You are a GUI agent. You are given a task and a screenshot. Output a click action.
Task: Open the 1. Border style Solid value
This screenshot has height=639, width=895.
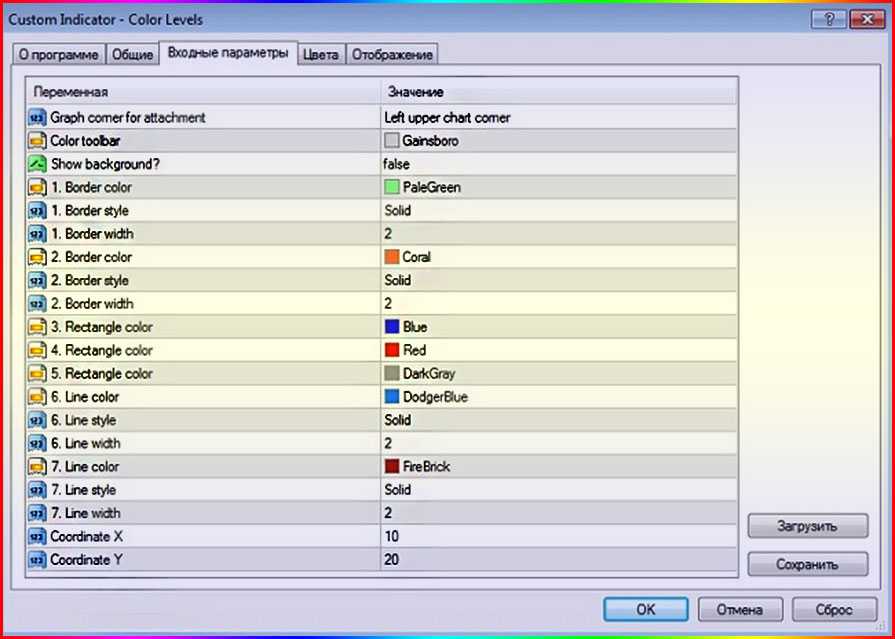pyautogui.click(x=398, y=211)
